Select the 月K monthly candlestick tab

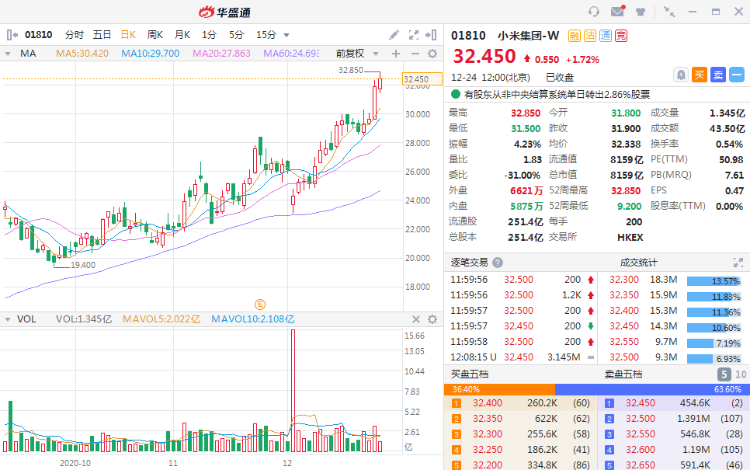[182, 35]
